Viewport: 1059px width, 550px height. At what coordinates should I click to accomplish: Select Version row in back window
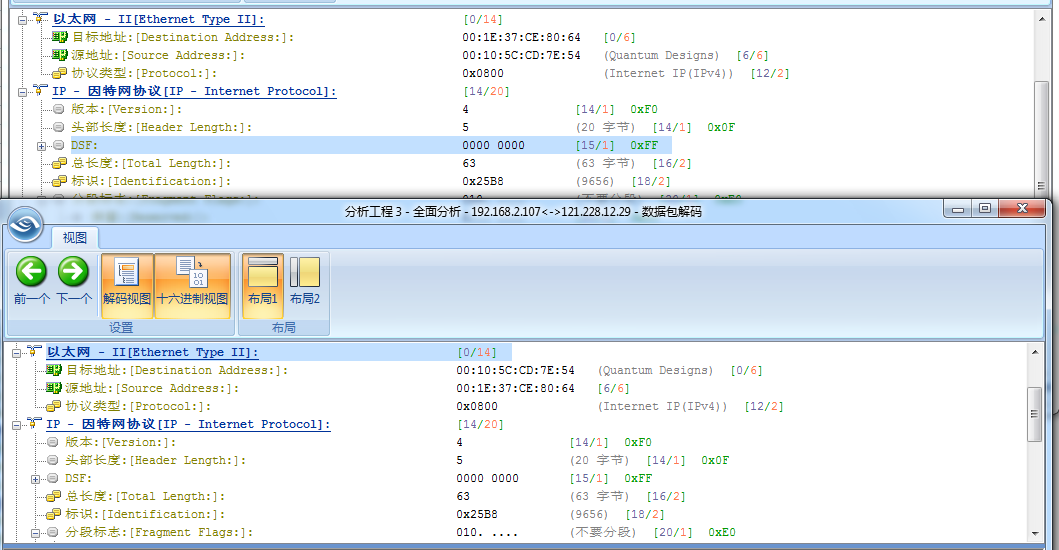tap(365, 109)
